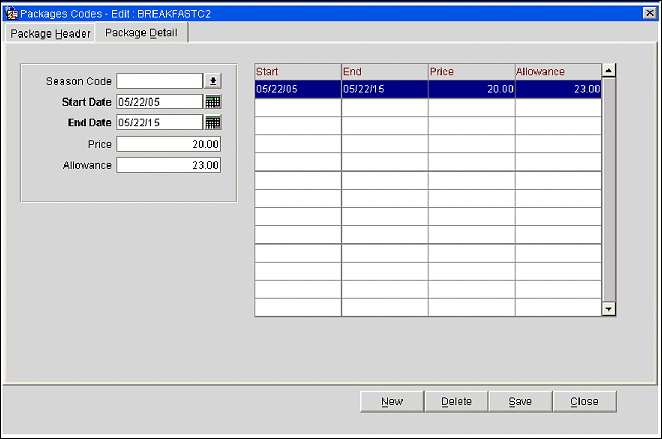Open the Start Date calendar picker
This screenshot has width=662, height=439.
(213, 102)
